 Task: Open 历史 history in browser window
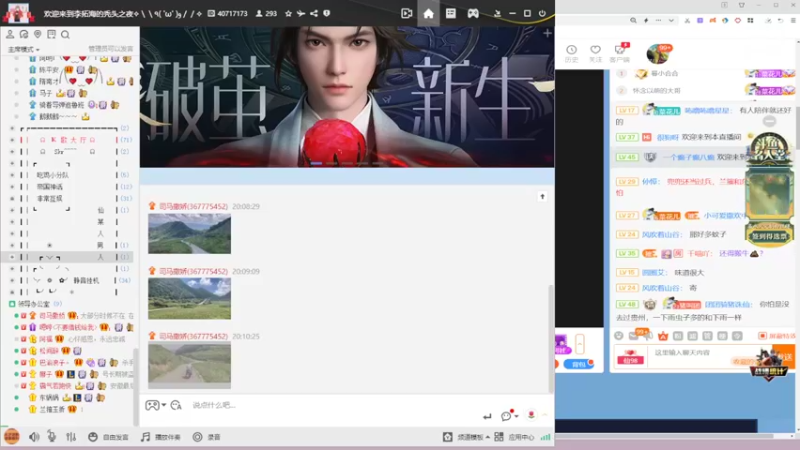[571, 54]
